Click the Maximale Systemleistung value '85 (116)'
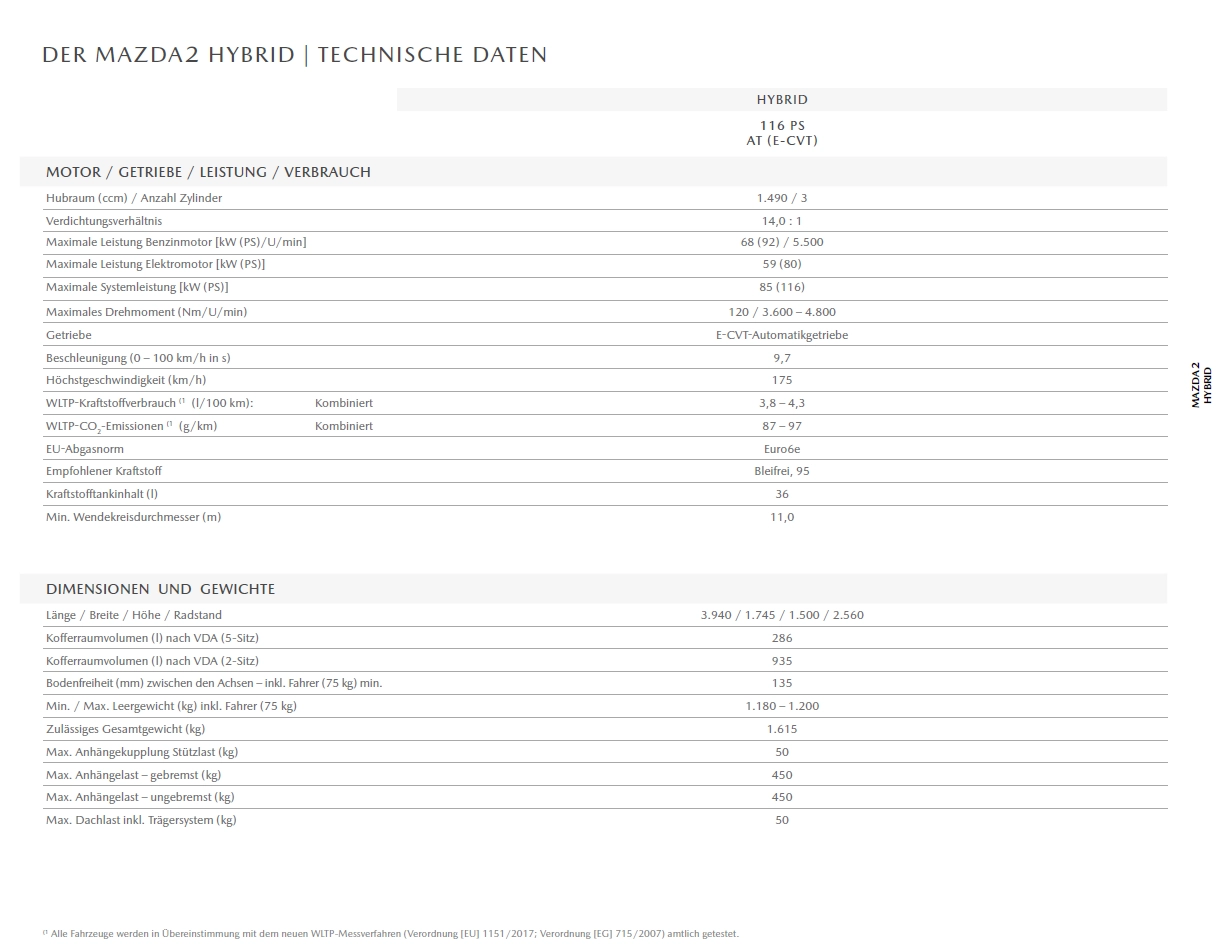Viewport: 1225px width, 948px height. click(781, 287)
